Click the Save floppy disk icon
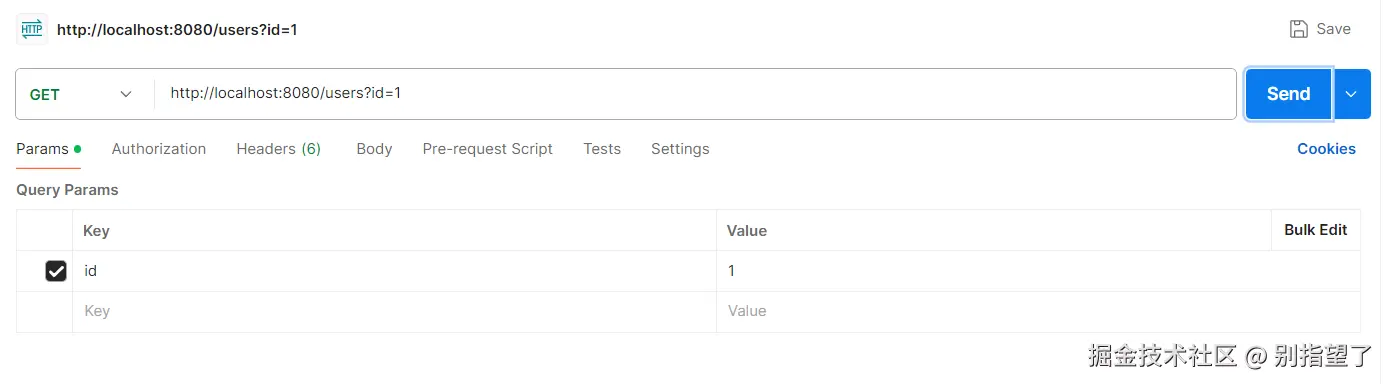 point(1299,29)
